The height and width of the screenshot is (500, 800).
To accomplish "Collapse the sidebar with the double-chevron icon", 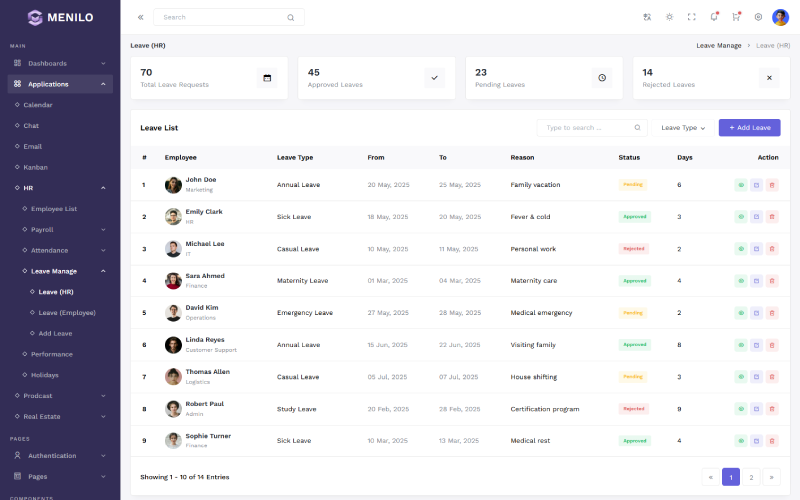I will [140, 17].
